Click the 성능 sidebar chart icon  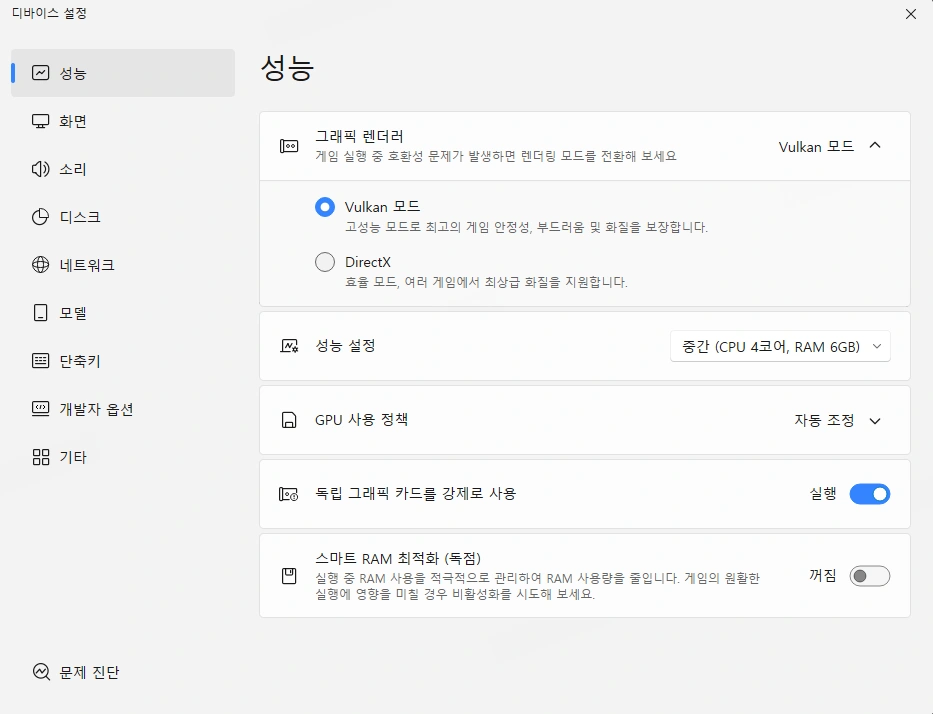tap(40, 73)
